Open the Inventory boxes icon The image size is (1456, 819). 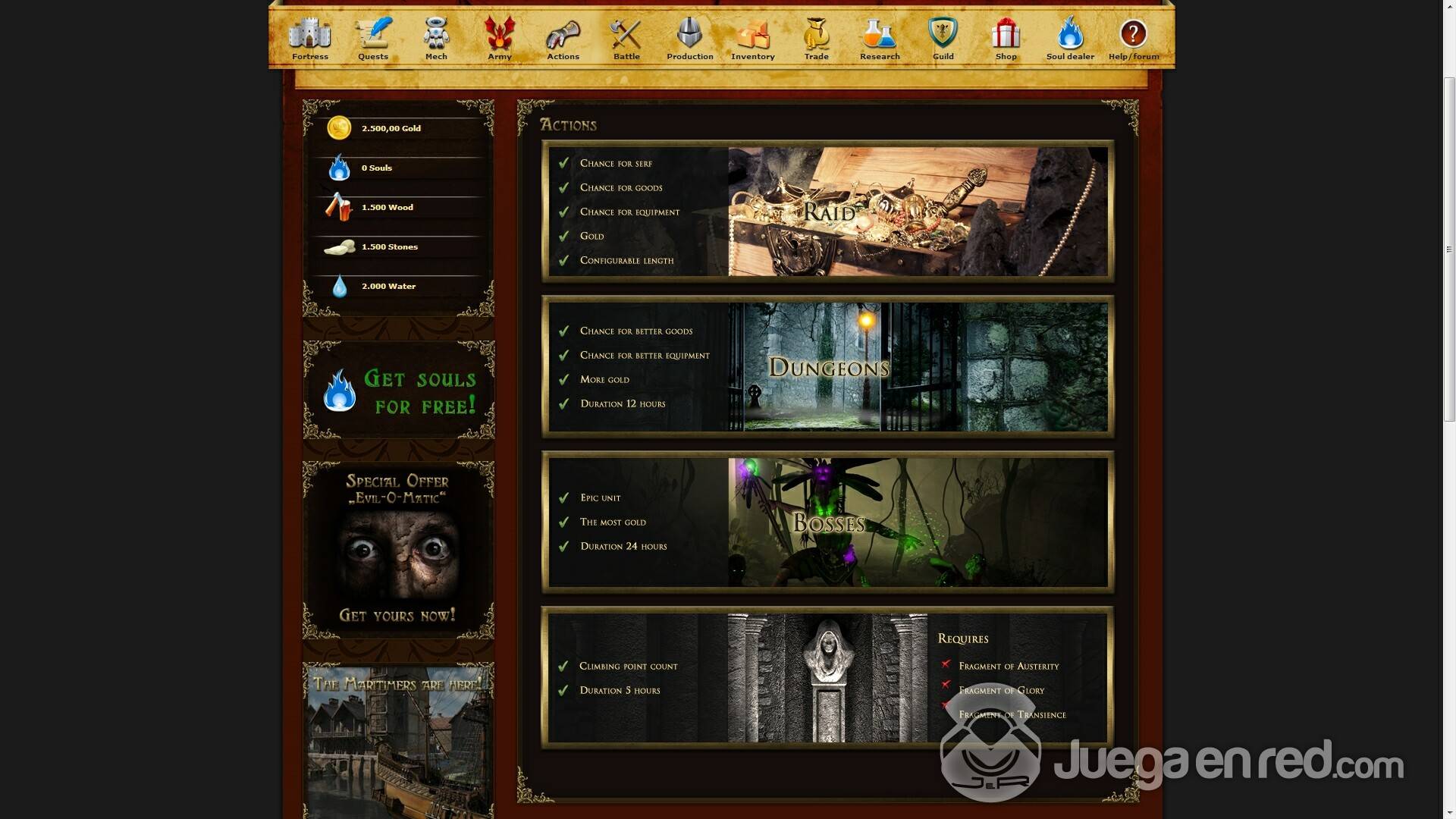[x=752, y=35]
